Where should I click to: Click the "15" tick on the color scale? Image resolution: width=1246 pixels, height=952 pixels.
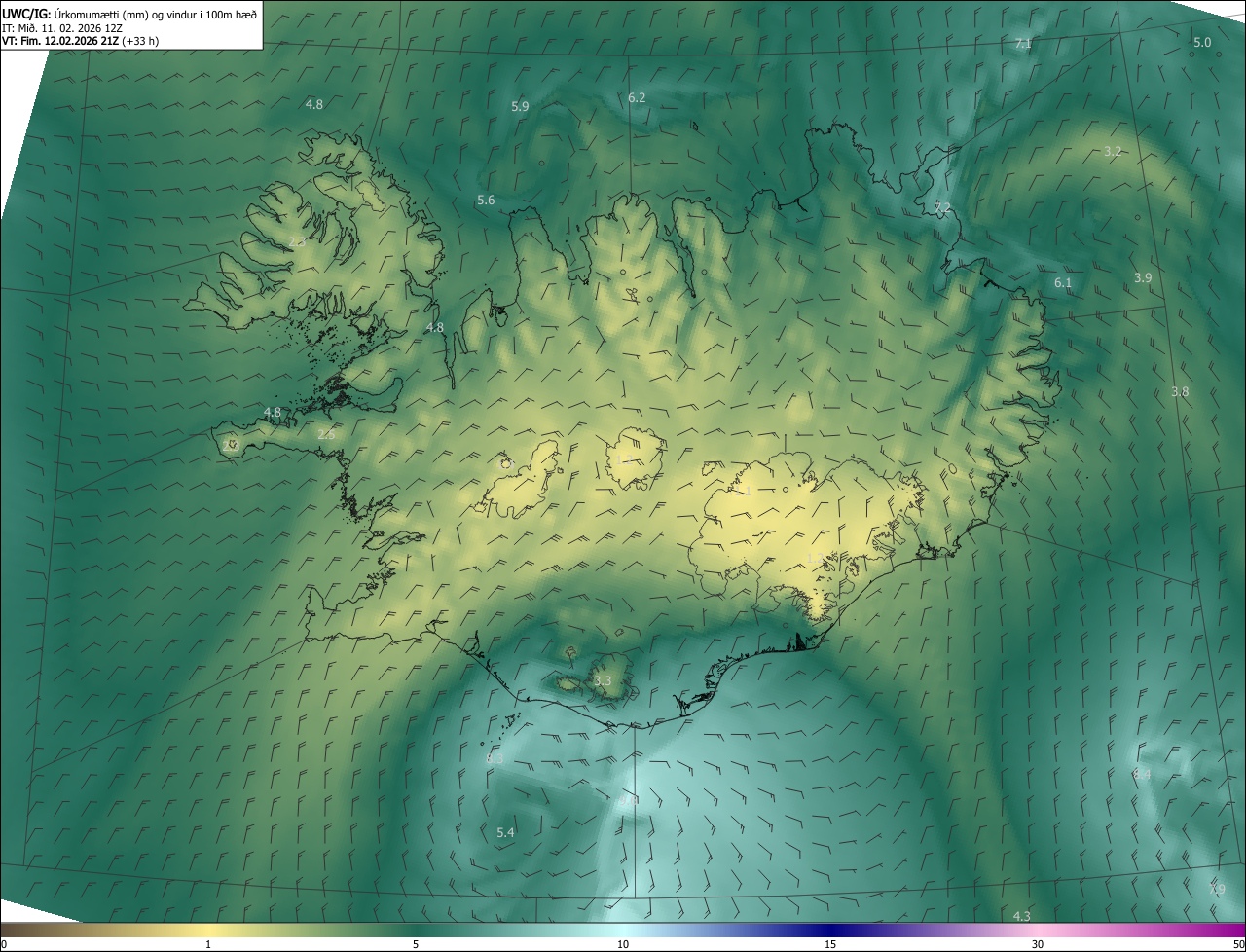coord(830,944)
